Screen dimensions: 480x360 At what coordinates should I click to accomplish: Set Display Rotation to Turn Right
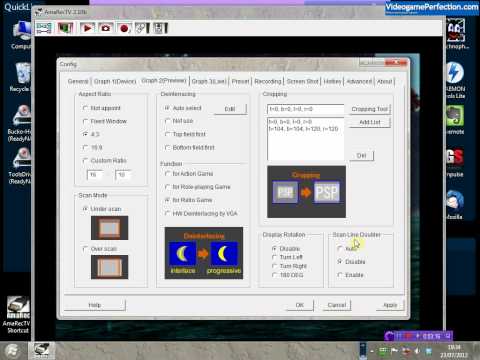pyautogui.click(x=289, y=266)
